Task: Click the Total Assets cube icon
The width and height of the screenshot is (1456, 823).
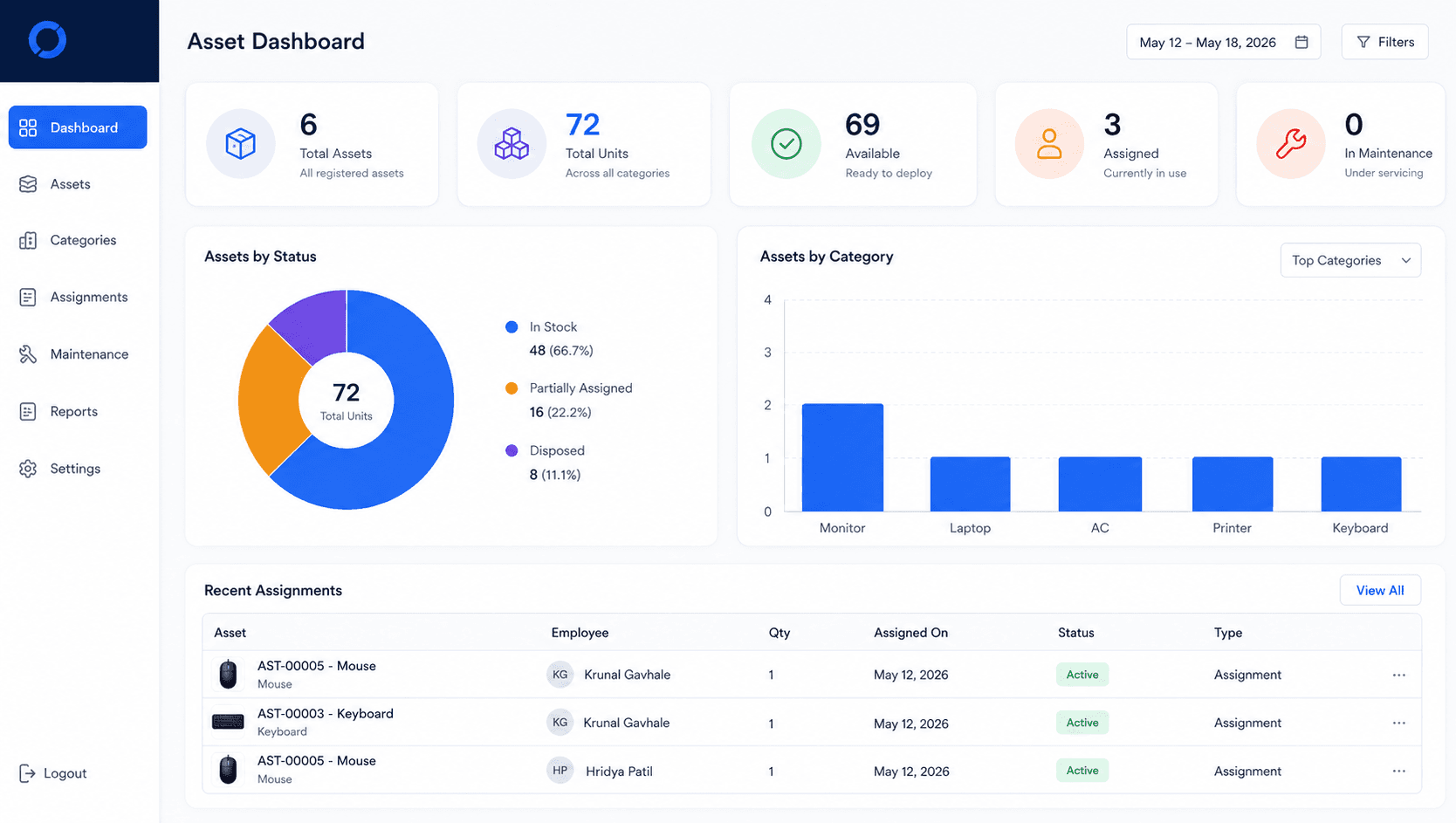Action: pos(241,144)
